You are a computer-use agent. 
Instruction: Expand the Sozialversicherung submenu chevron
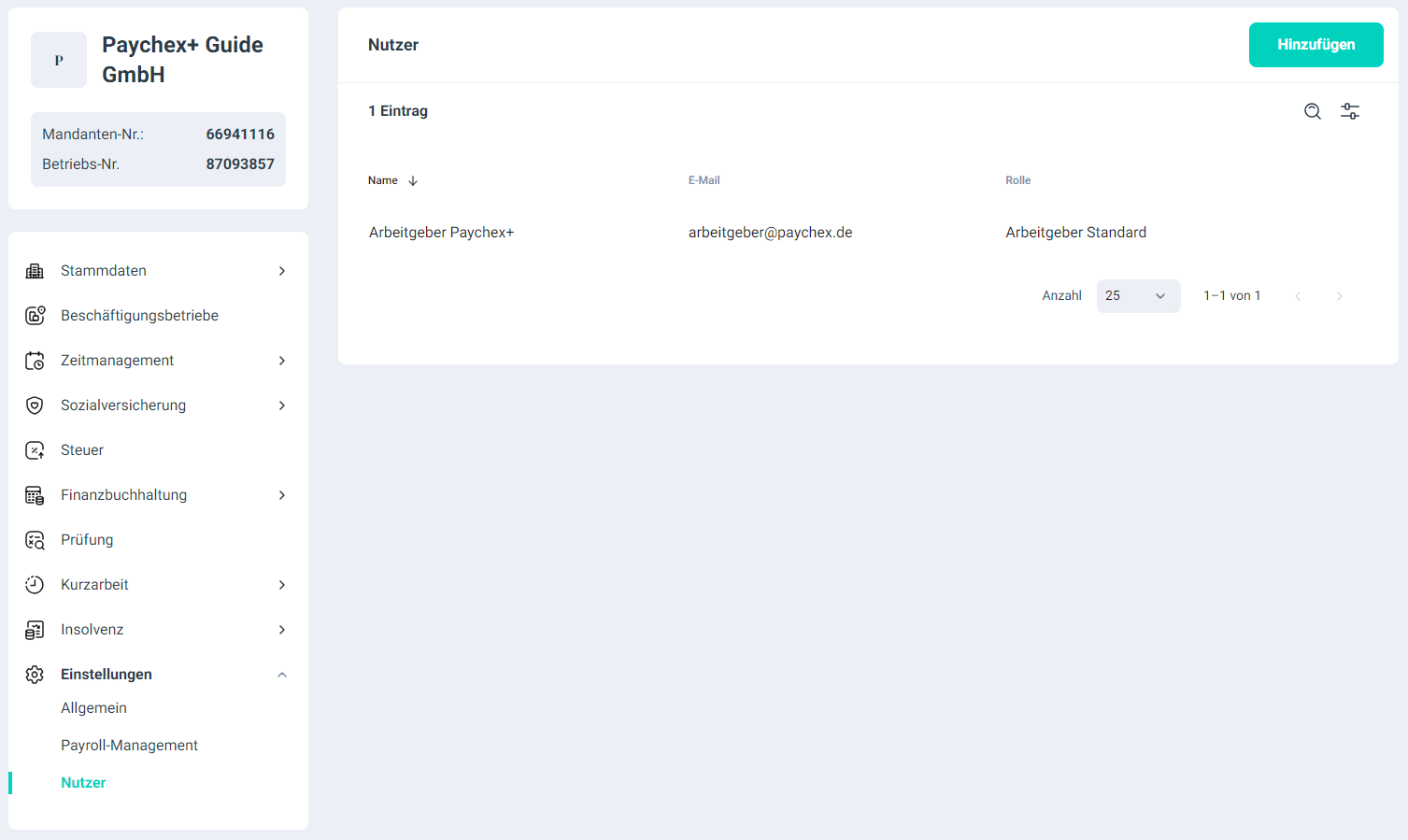click(282, 406)
